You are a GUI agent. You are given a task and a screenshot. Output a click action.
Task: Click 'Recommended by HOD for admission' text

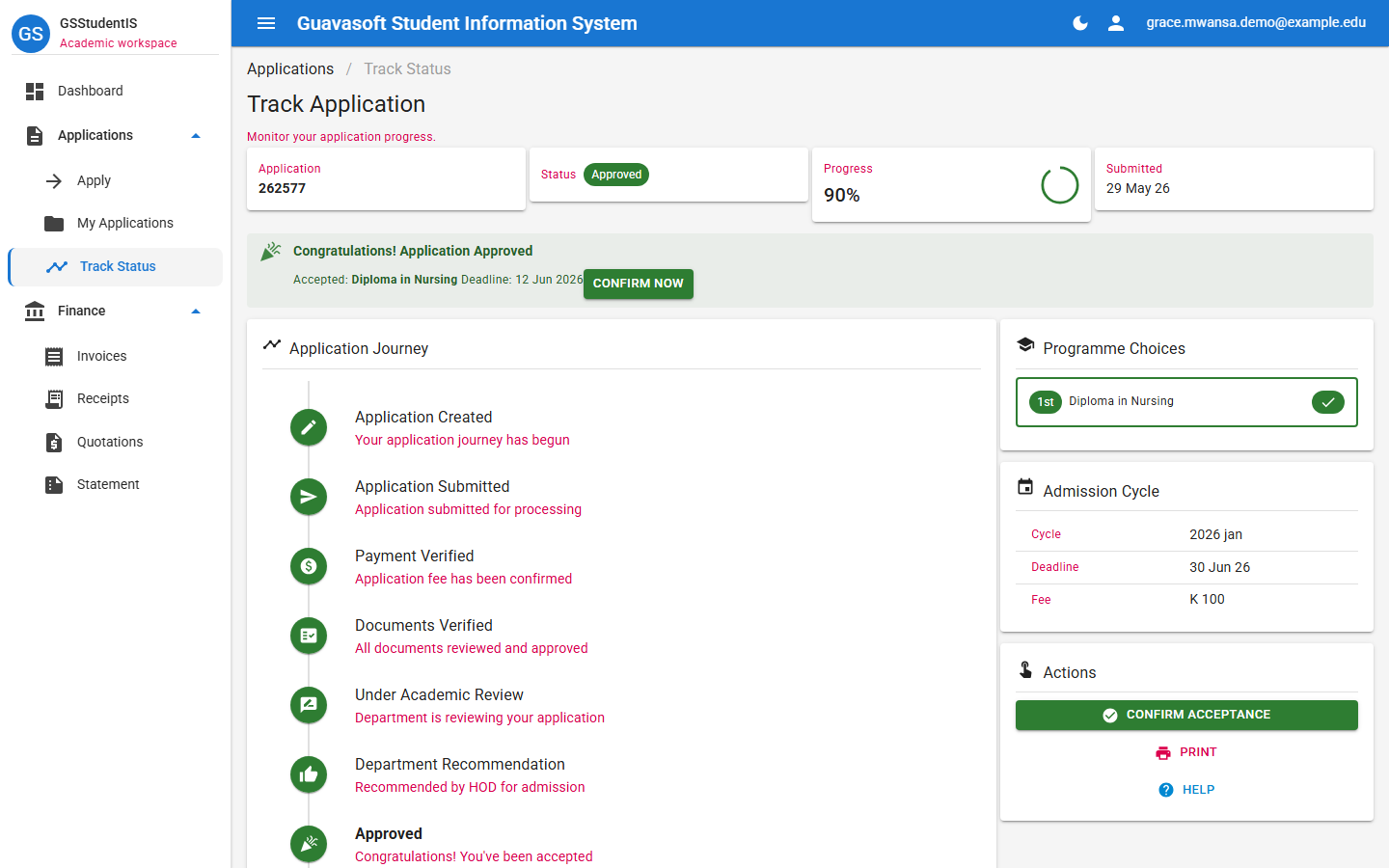point(470,787)
